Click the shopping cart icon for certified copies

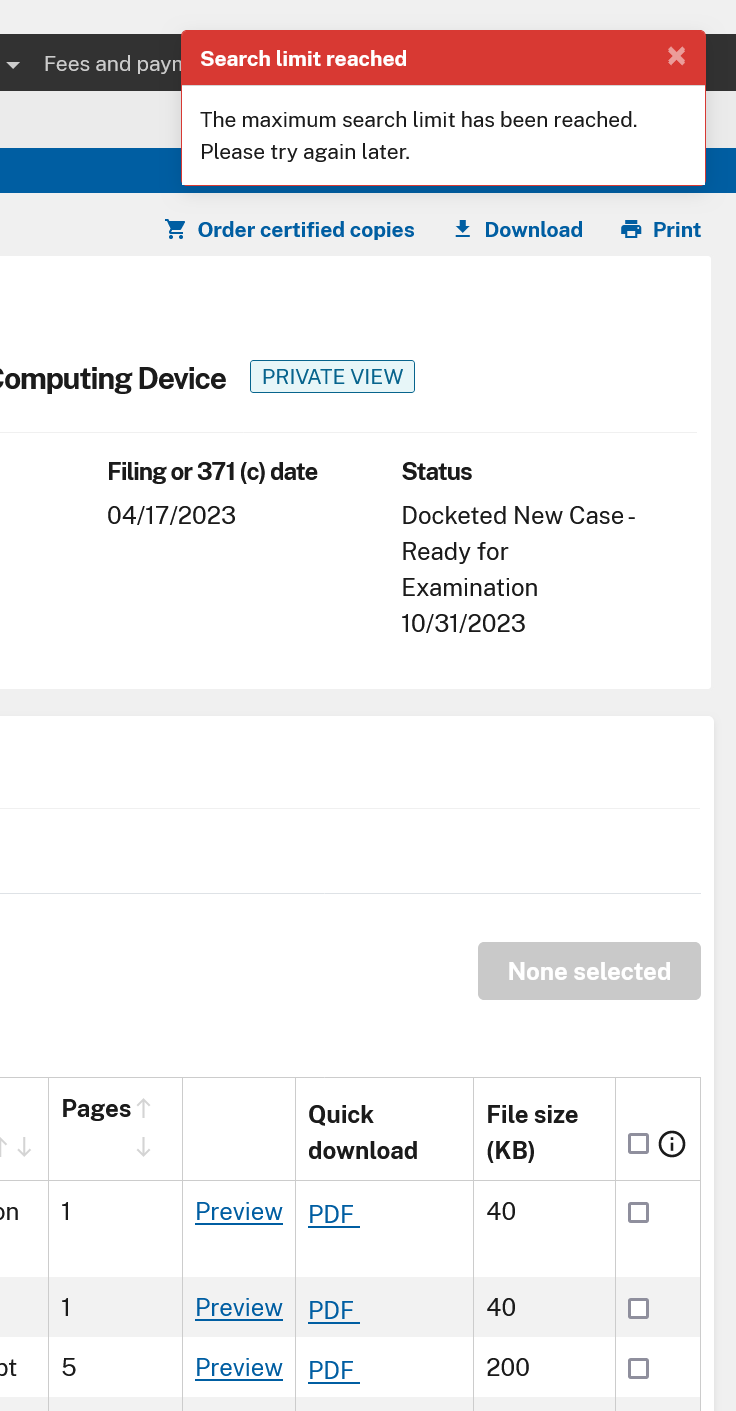[176, 230]
